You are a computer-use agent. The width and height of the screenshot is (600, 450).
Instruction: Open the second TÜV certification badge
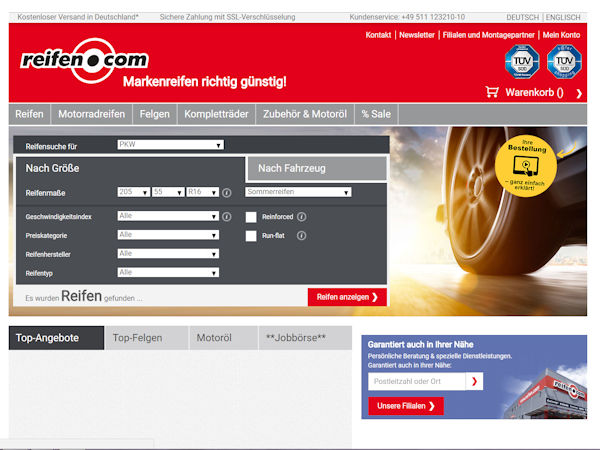coord(564,62)
